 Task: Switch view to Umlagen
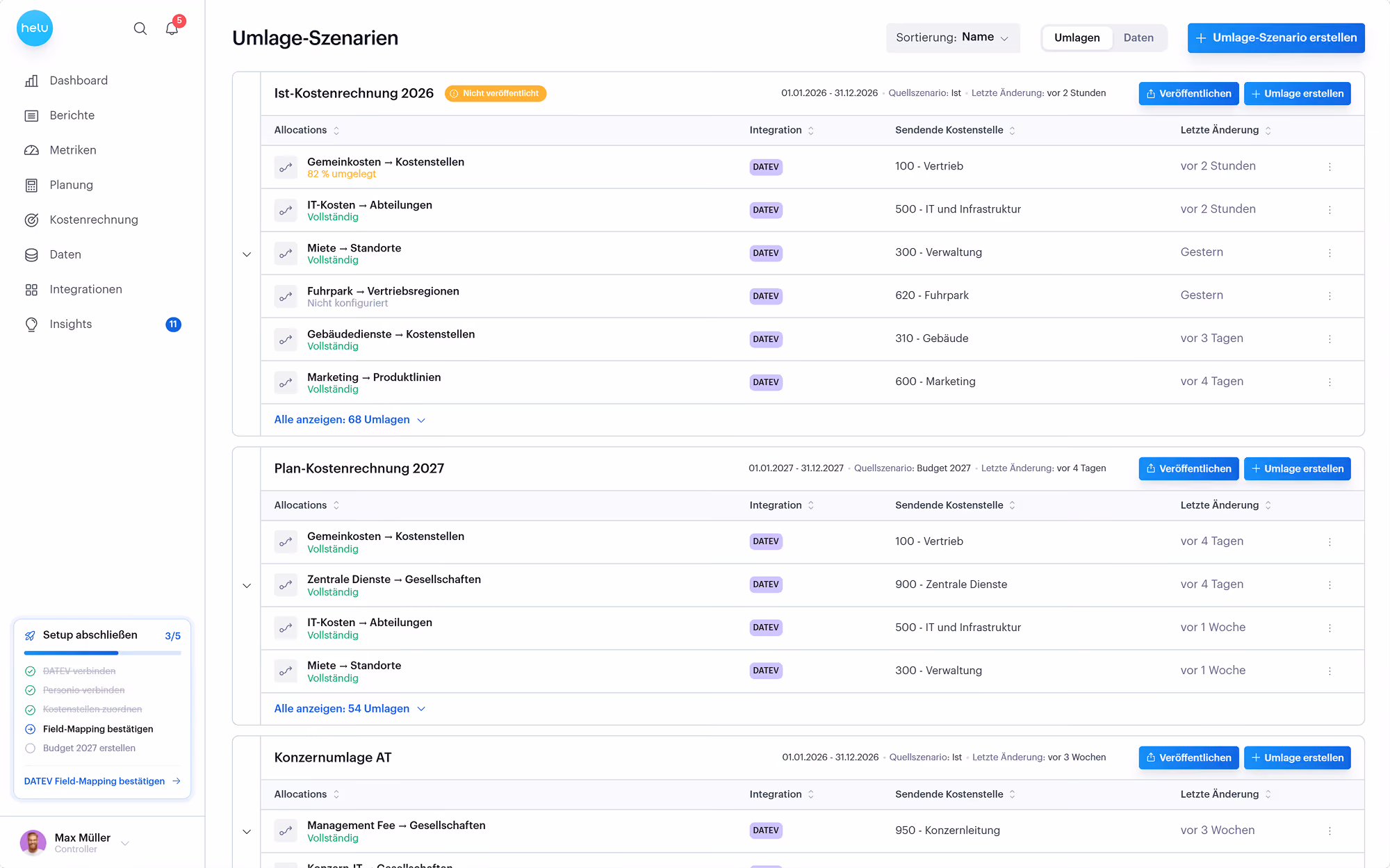[1077, 38]
